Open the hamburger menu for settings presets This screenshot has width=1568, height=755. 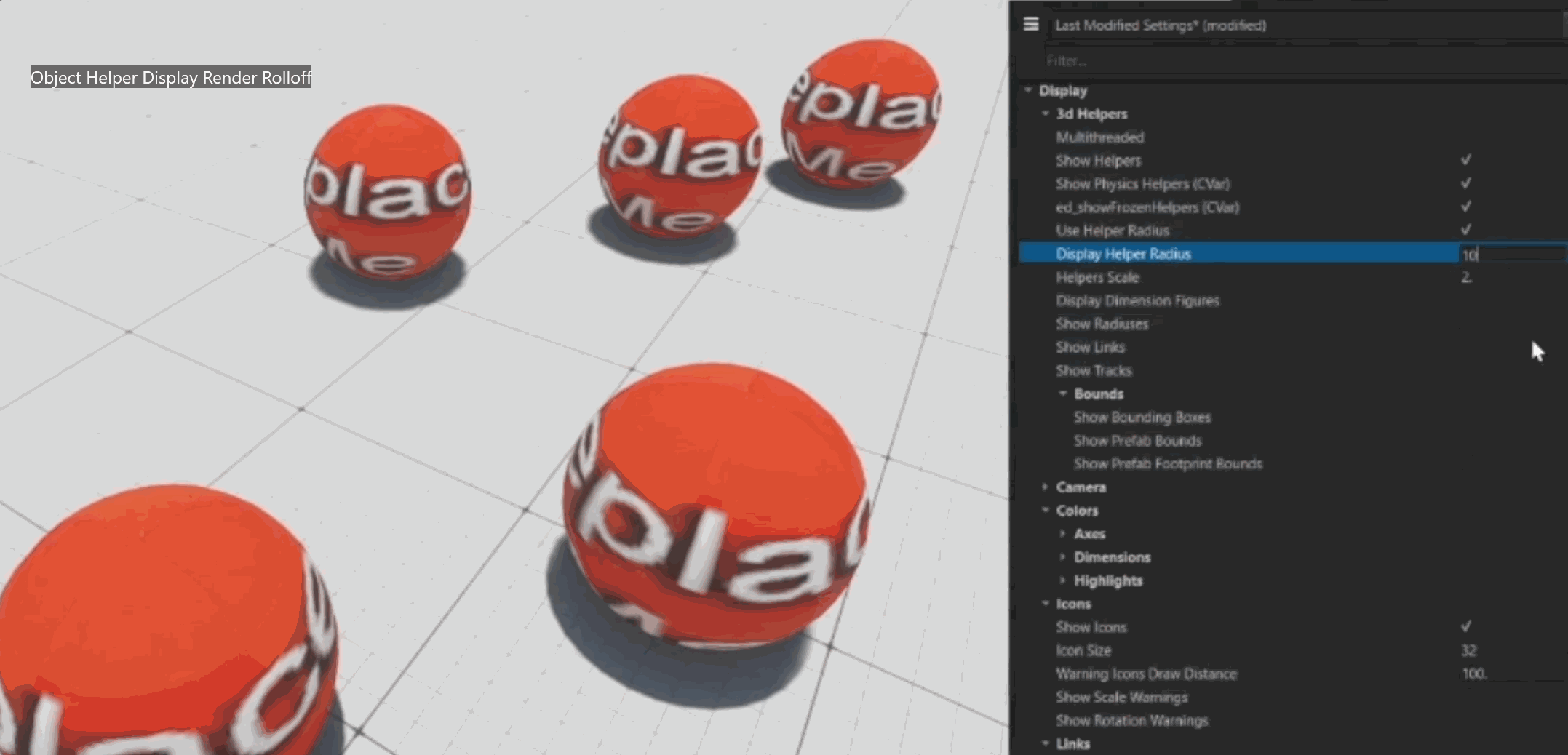point(1030,25)
